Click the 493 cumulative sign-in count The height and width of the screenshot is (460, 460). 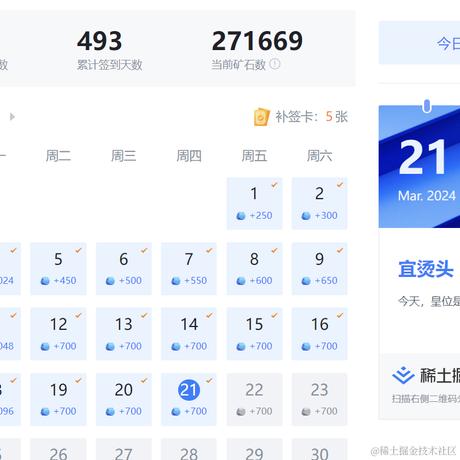[x=99, y=41]
